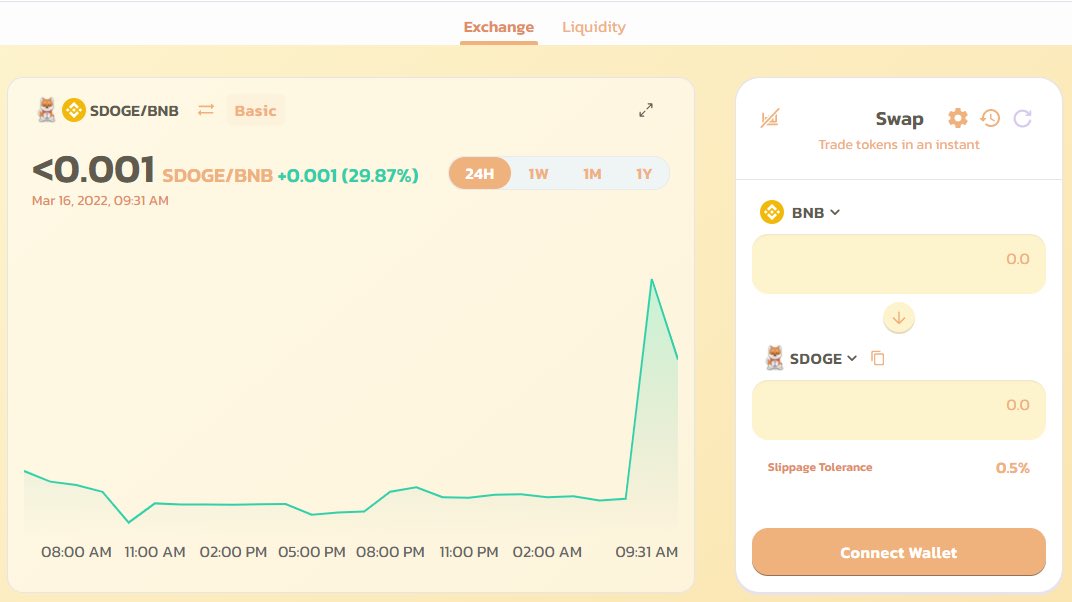Click the Slippage Tolerance label

(x=820, y=467)
